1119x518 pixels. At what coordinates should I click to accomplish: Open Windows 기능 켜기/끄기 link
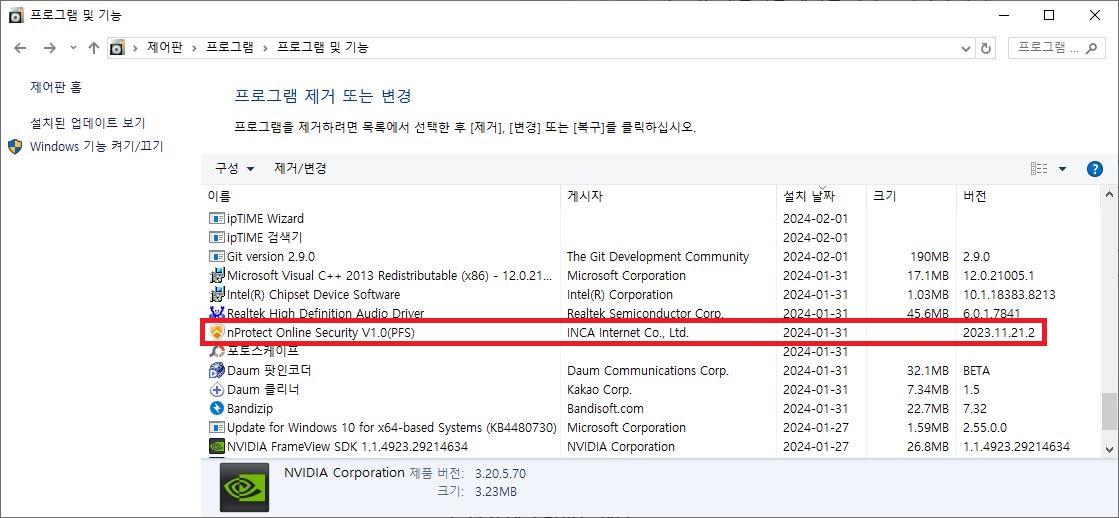96,146
